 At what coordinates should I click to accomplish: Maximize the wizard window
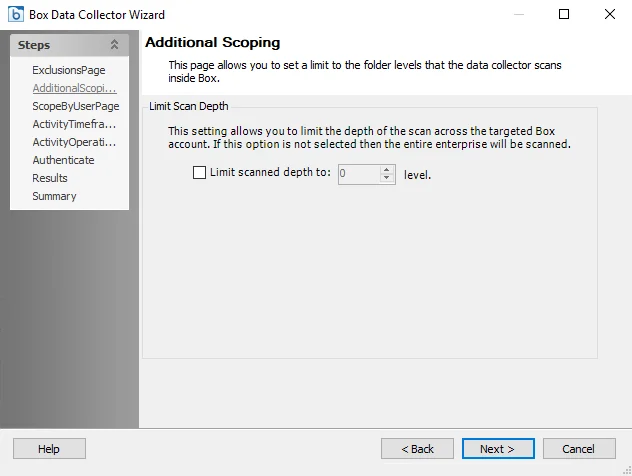(x=564, y=14)
